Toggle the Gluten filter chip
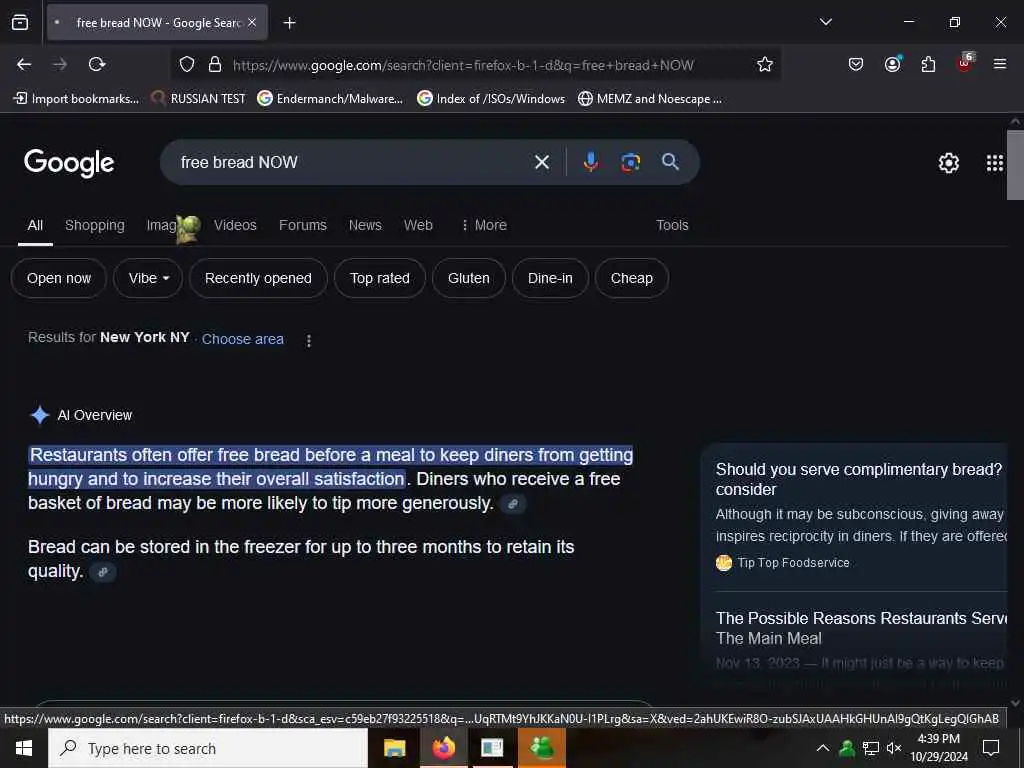This screenshot has width=1024, height=768. click(468, 278)
